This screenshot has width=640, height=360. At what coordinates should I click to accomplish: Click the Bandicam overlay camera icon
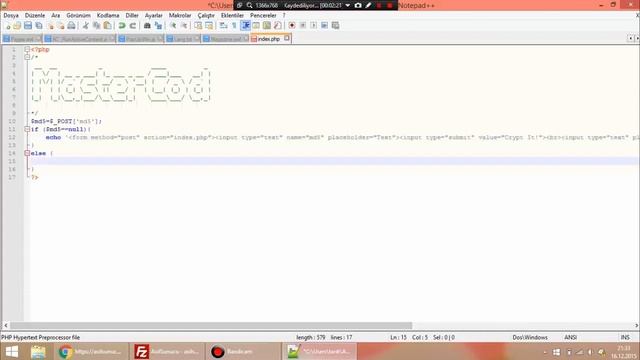[358, 5]
